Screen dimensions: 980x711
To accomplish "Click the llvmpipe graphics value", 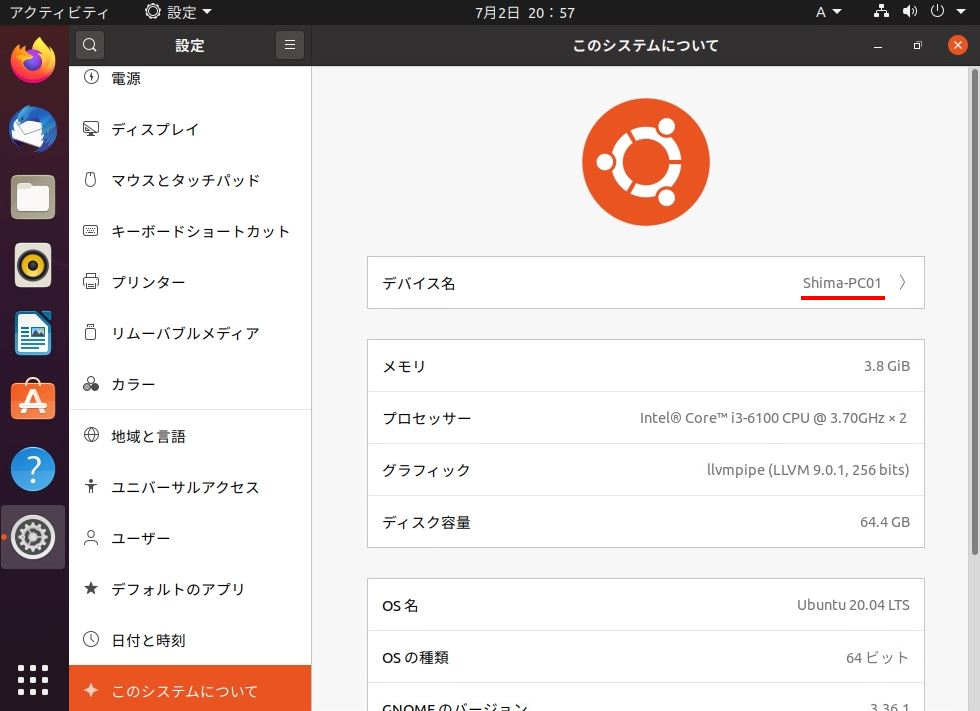I will [808, 470].
